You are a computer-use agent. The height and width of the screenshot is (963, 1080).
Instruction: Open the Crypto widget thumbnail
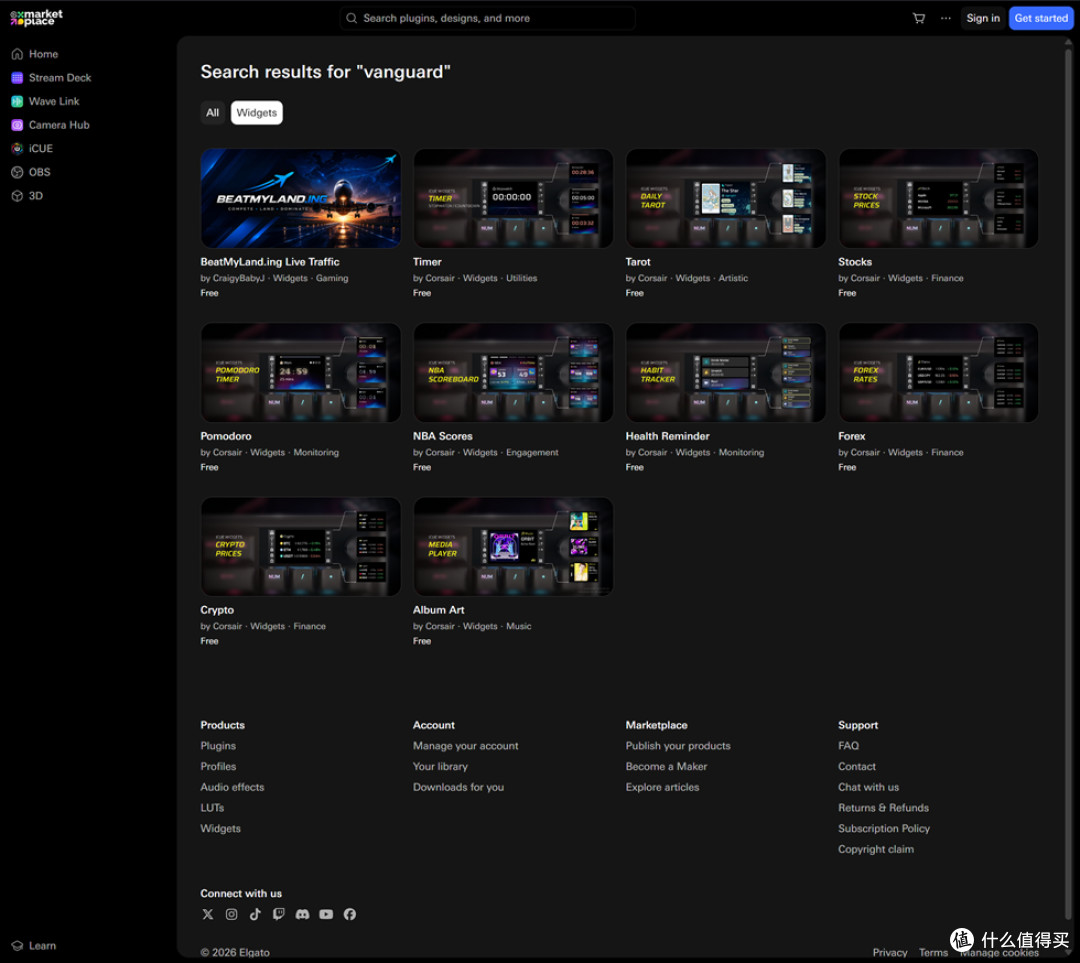300,547
